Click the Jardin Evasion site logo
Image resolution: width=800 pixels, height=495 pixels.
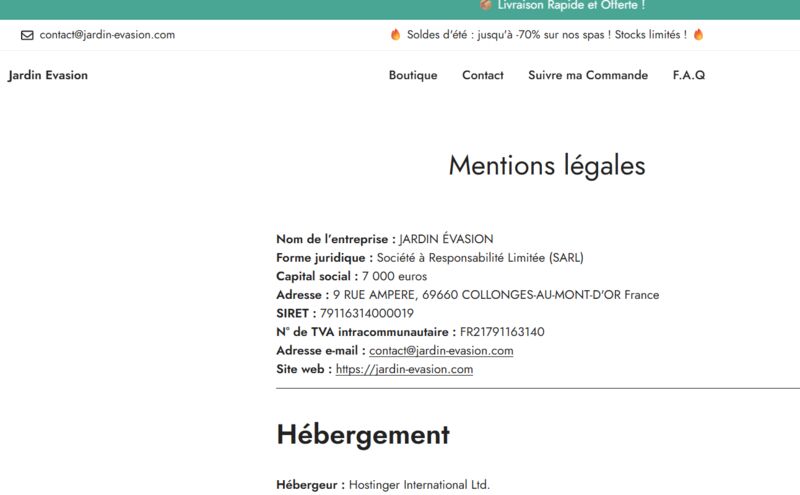click(48, 75)
